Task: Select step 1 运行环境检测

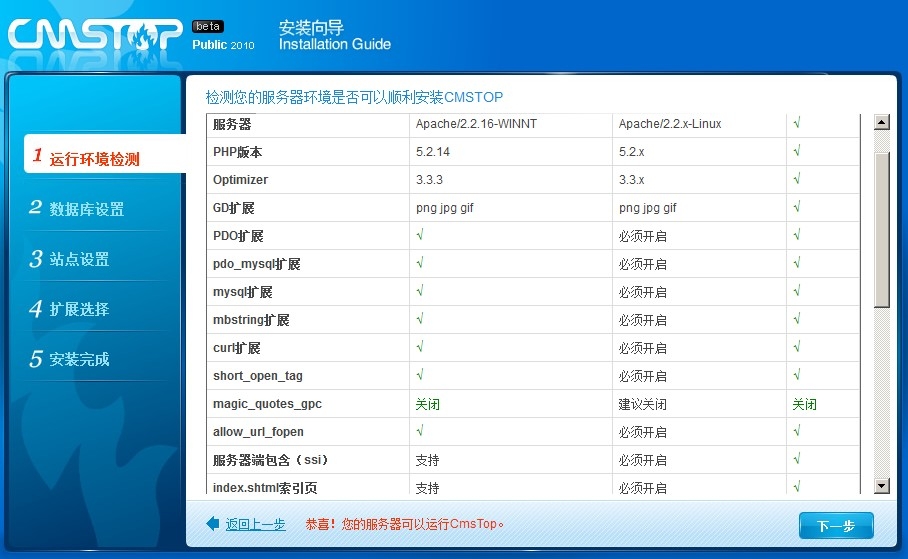Action: 104,154
